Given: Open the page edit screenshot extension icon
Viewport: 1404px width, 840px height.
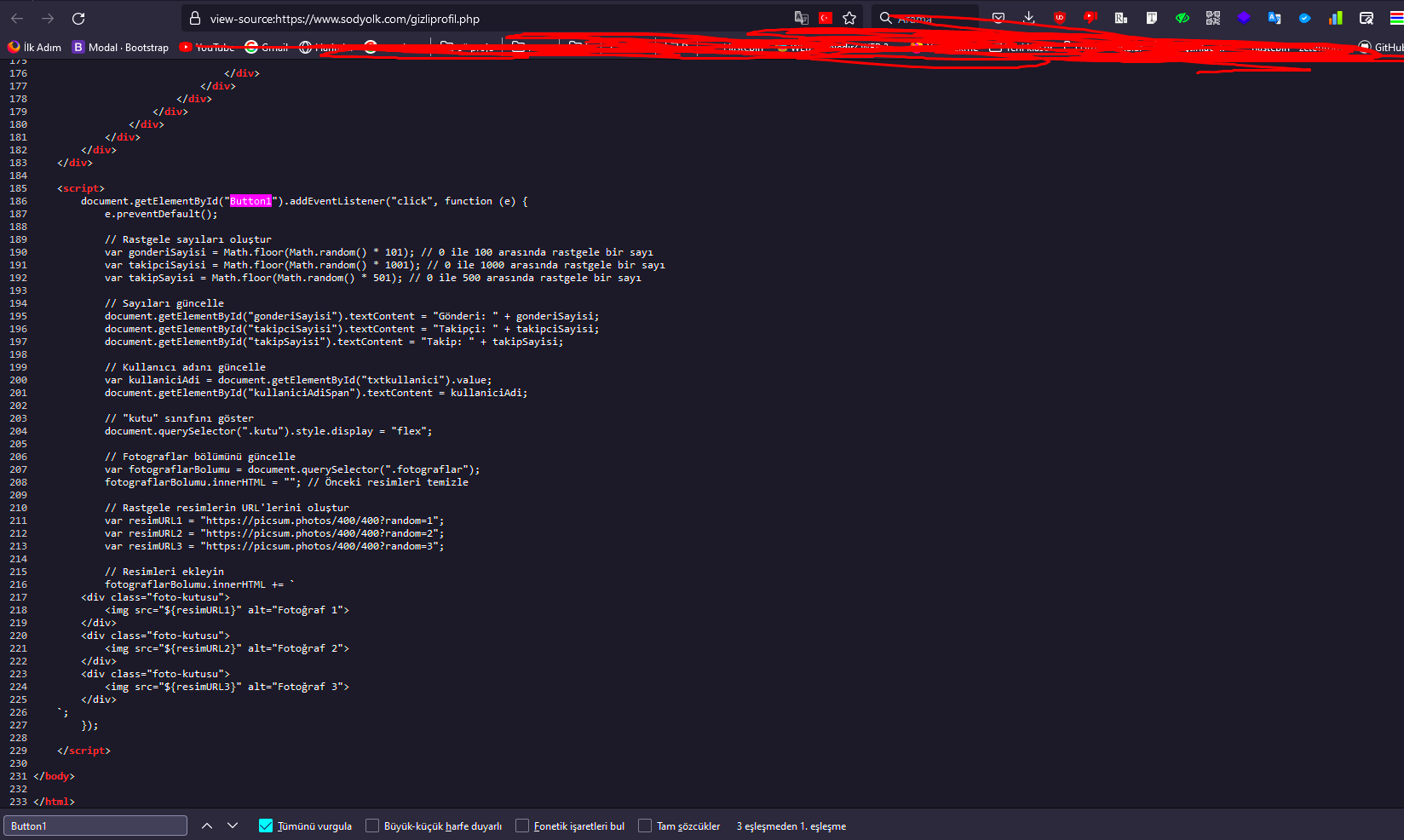Looking at the screenshot, I should 1367,18.
